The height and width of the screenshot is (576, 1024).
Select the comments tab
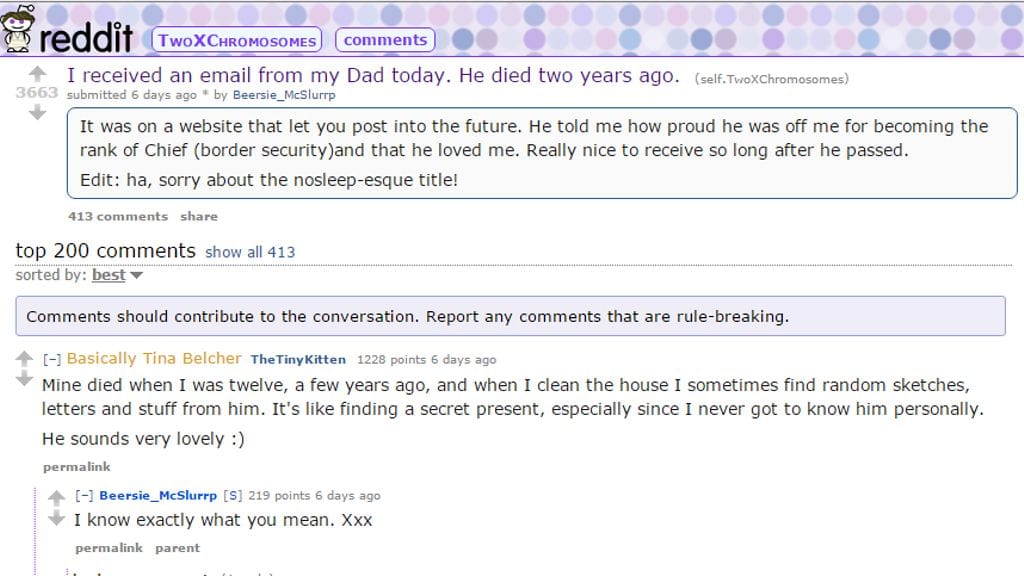(385, 40)
